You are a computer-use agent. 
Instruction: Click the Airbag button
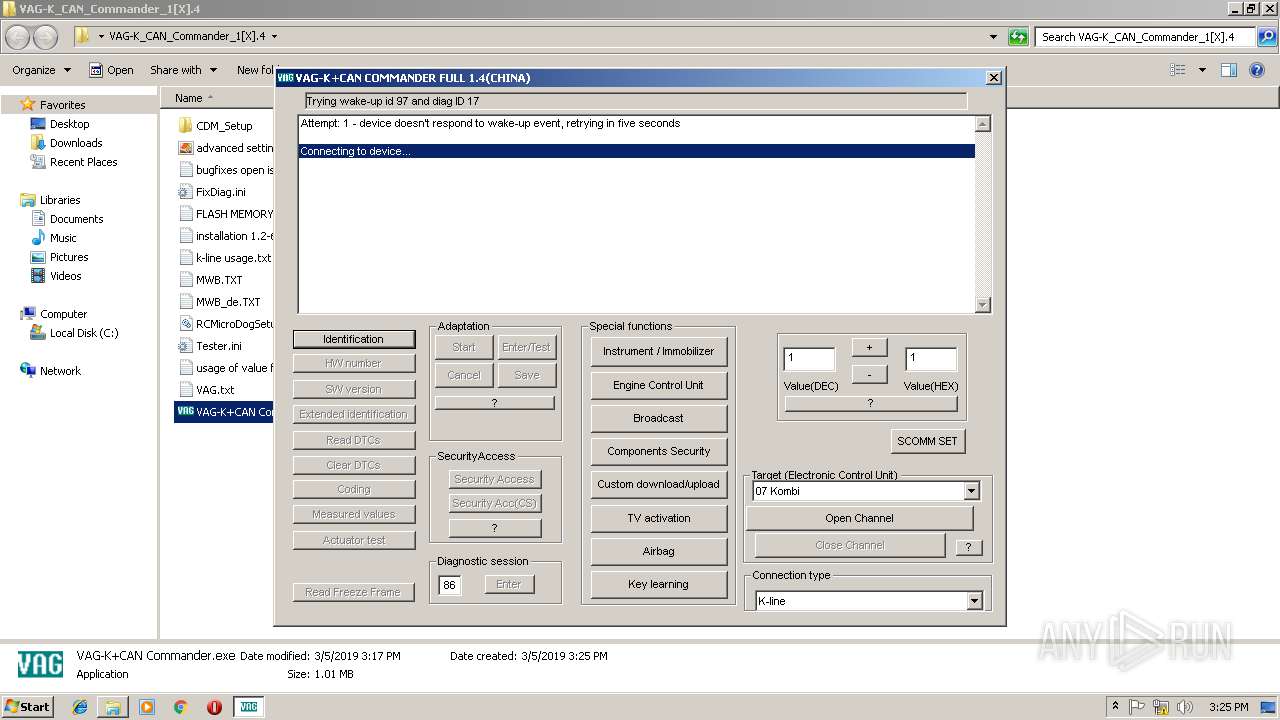658,551
